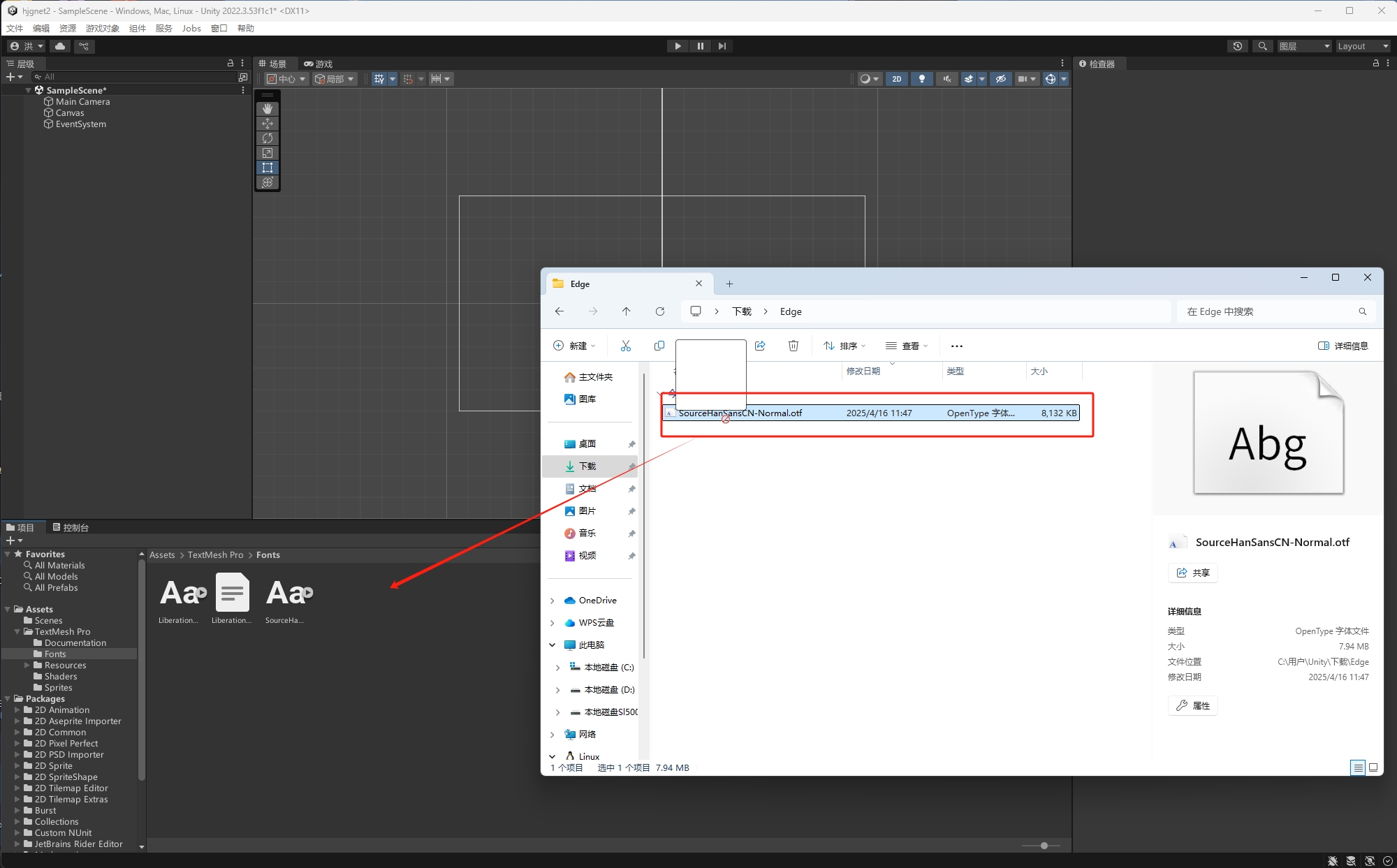Toggle scene lighting bulb
The width and height of the screenshot is (1397, 868).
coord(922,79)
